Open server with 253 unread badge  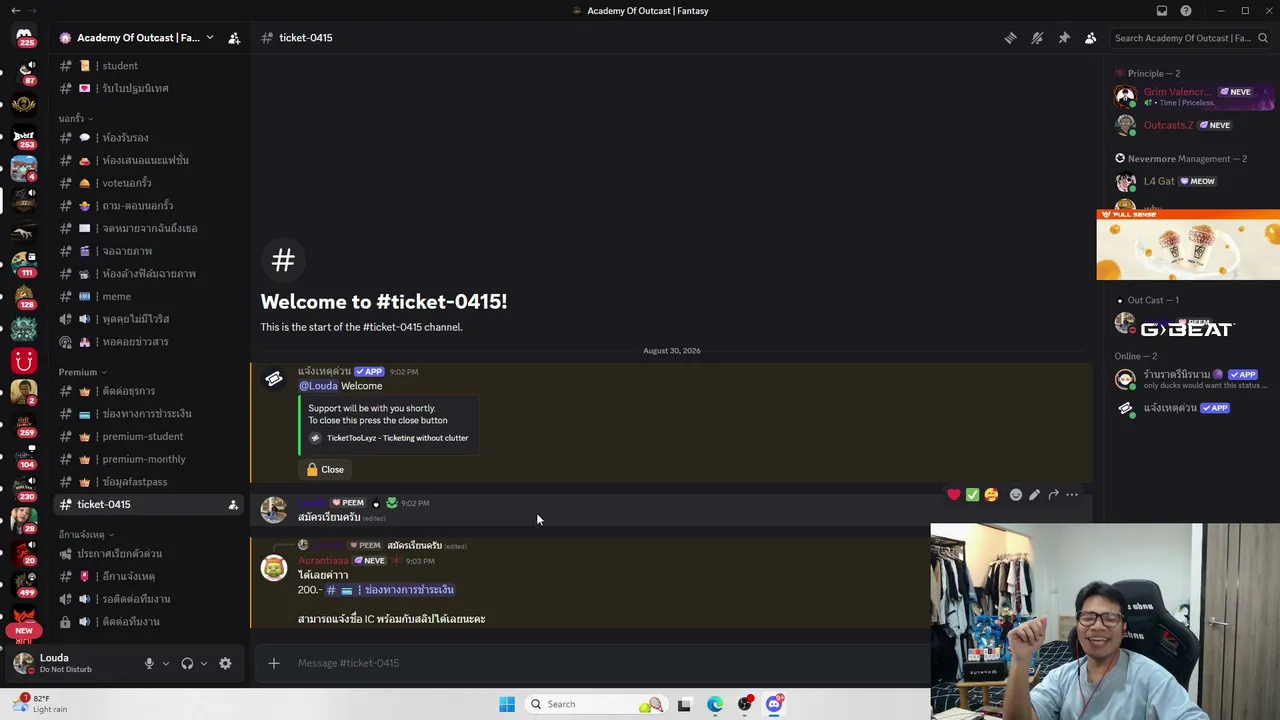[24, 137]
